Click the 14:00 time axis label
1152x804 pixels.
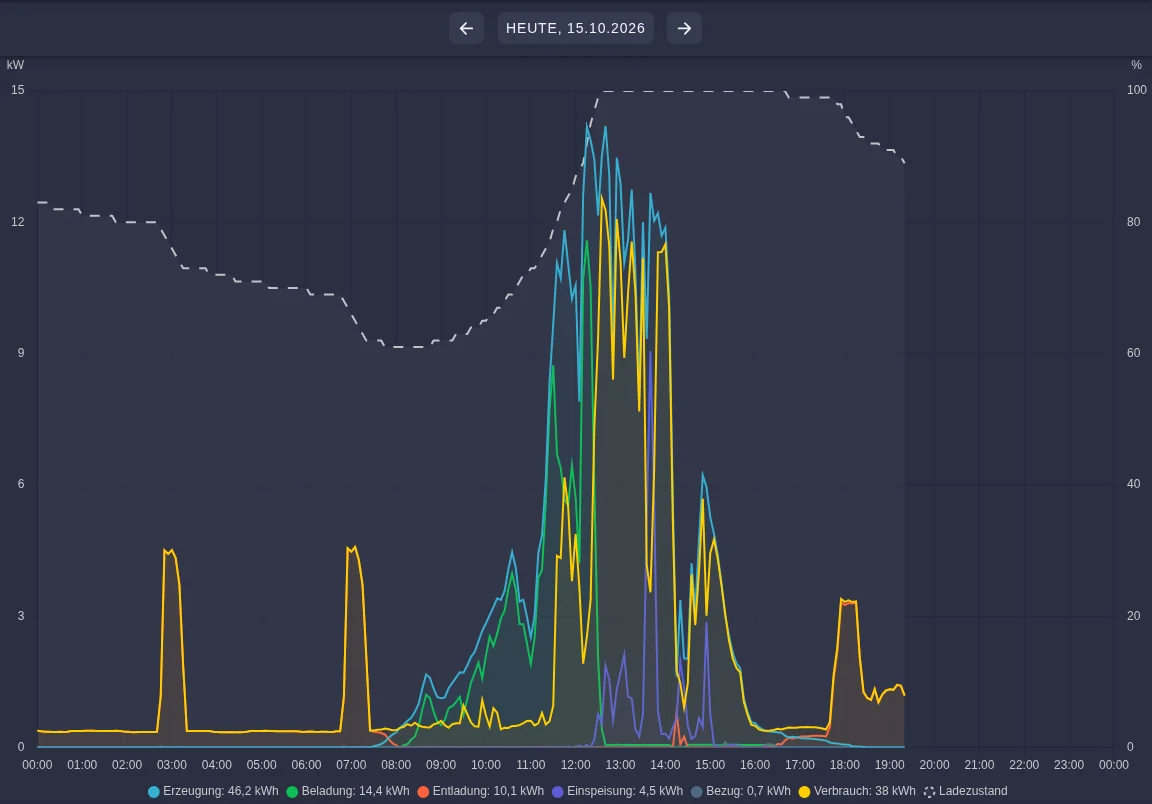pyautogui.click(x=665, y=765)
